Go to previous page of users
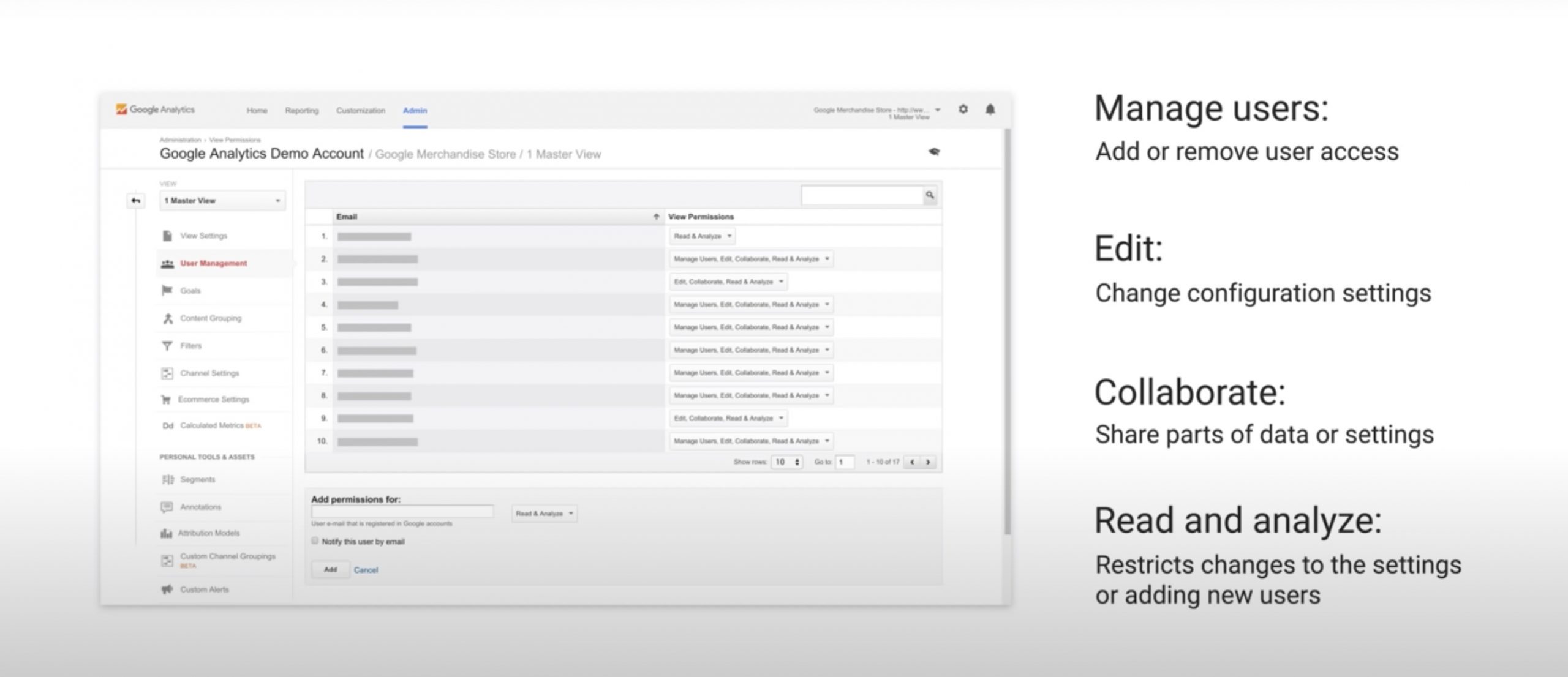This screenshot has height=677, width=1568. click(912, 462)
